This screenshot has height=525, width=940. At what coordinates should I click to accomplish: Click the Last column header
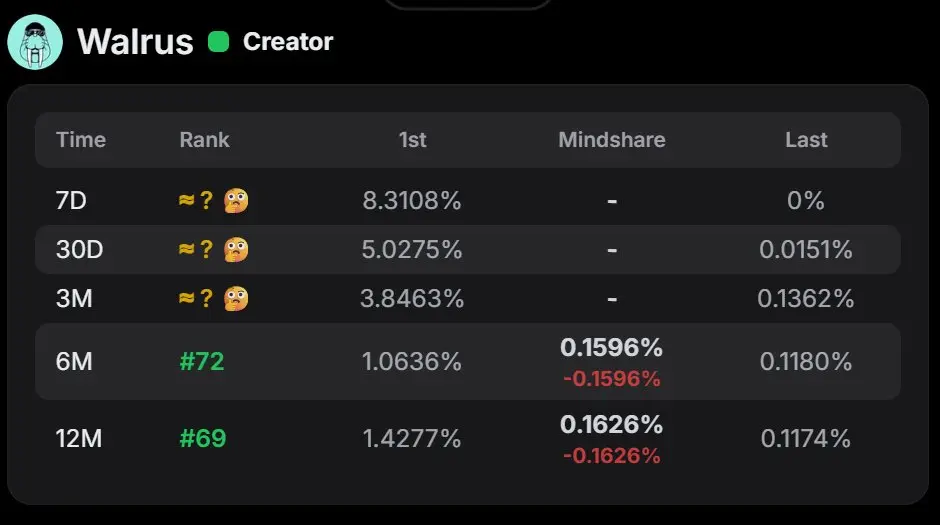pyautogui.click(x=806, y=140)
